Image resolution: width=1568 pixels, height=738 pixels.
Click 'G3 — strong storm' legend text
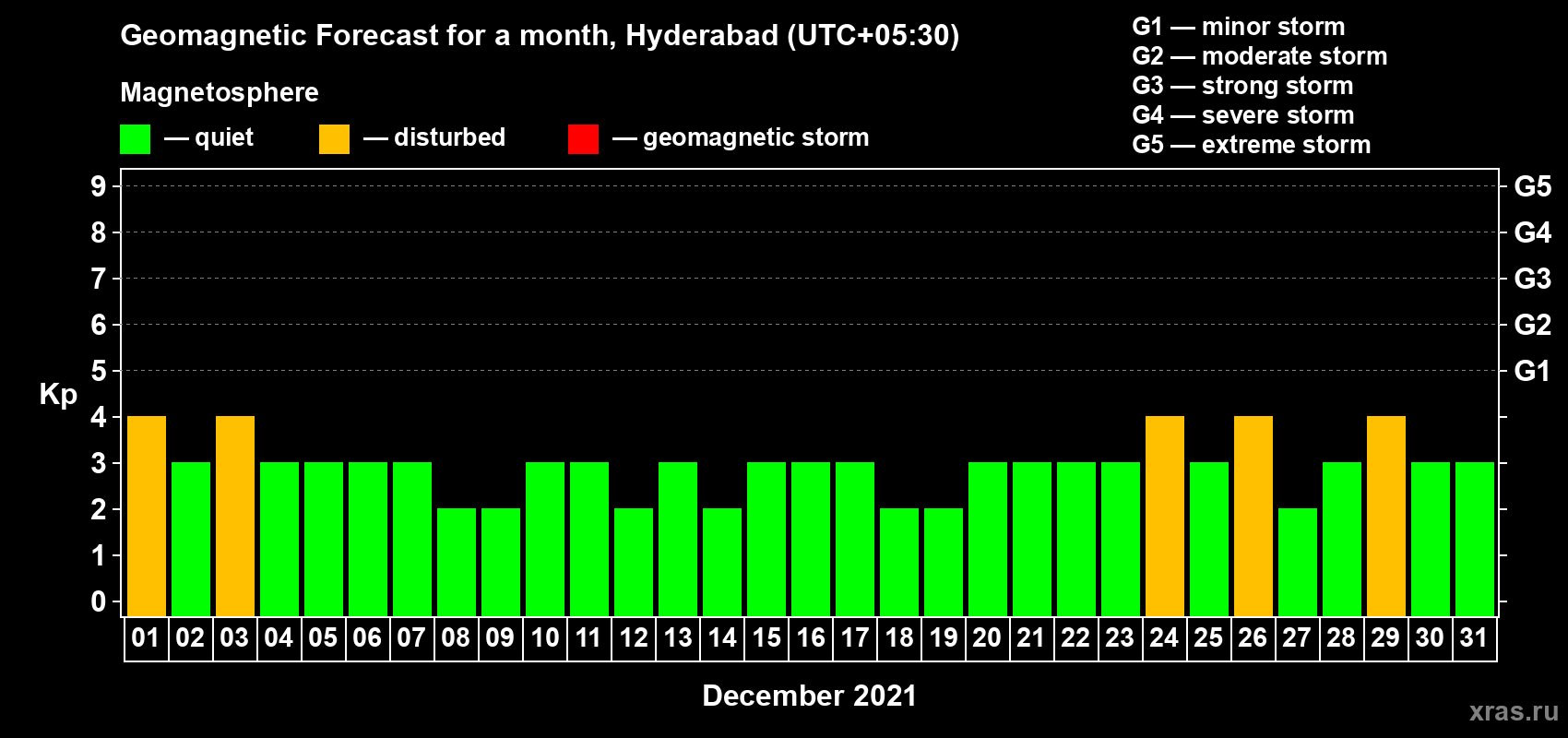[1243, 86]
